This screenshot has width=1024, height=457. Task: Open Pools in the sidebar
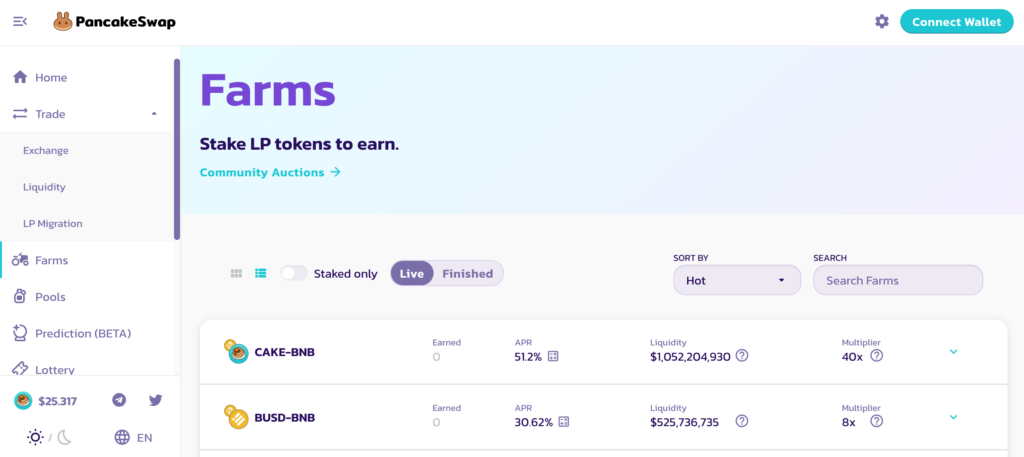50,297
